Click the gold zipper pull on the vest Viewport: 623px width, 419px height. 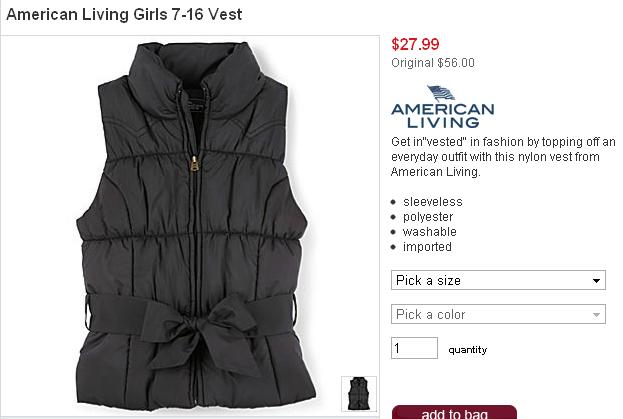194,163
